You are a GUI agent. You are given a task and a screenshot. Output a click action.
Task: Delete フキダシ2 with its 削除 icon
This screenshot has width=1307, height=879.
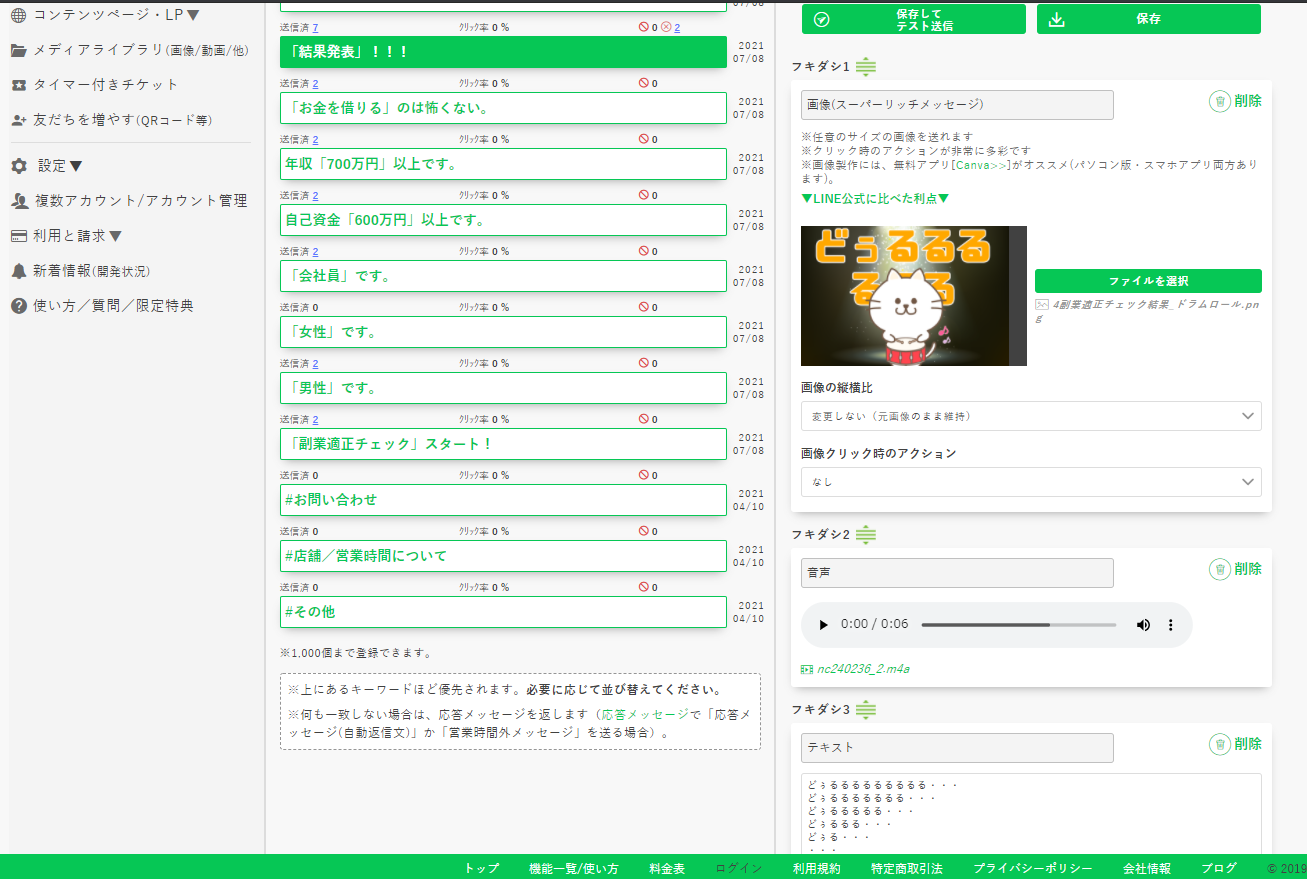pos(1236,569)
